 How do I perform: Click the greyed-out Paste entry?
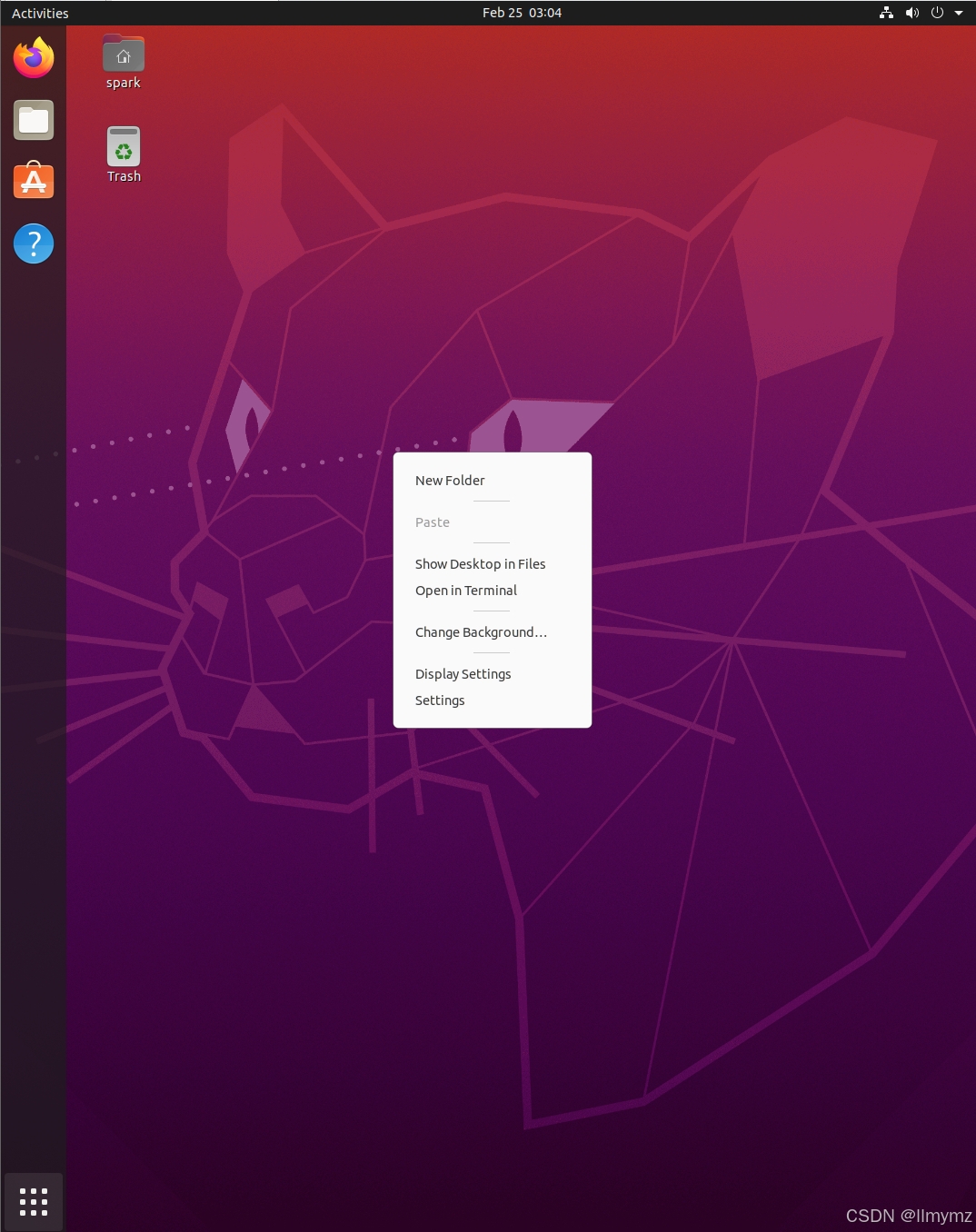click(493, 522)
